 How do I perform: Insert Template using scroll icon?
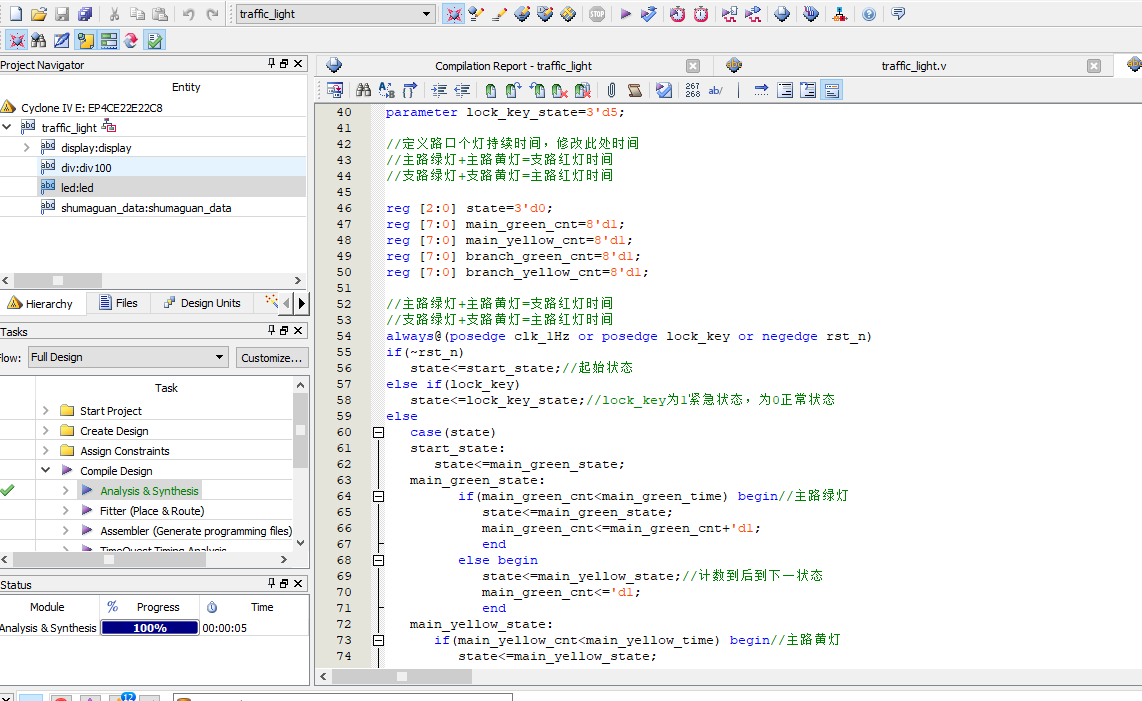click(635, 90)
